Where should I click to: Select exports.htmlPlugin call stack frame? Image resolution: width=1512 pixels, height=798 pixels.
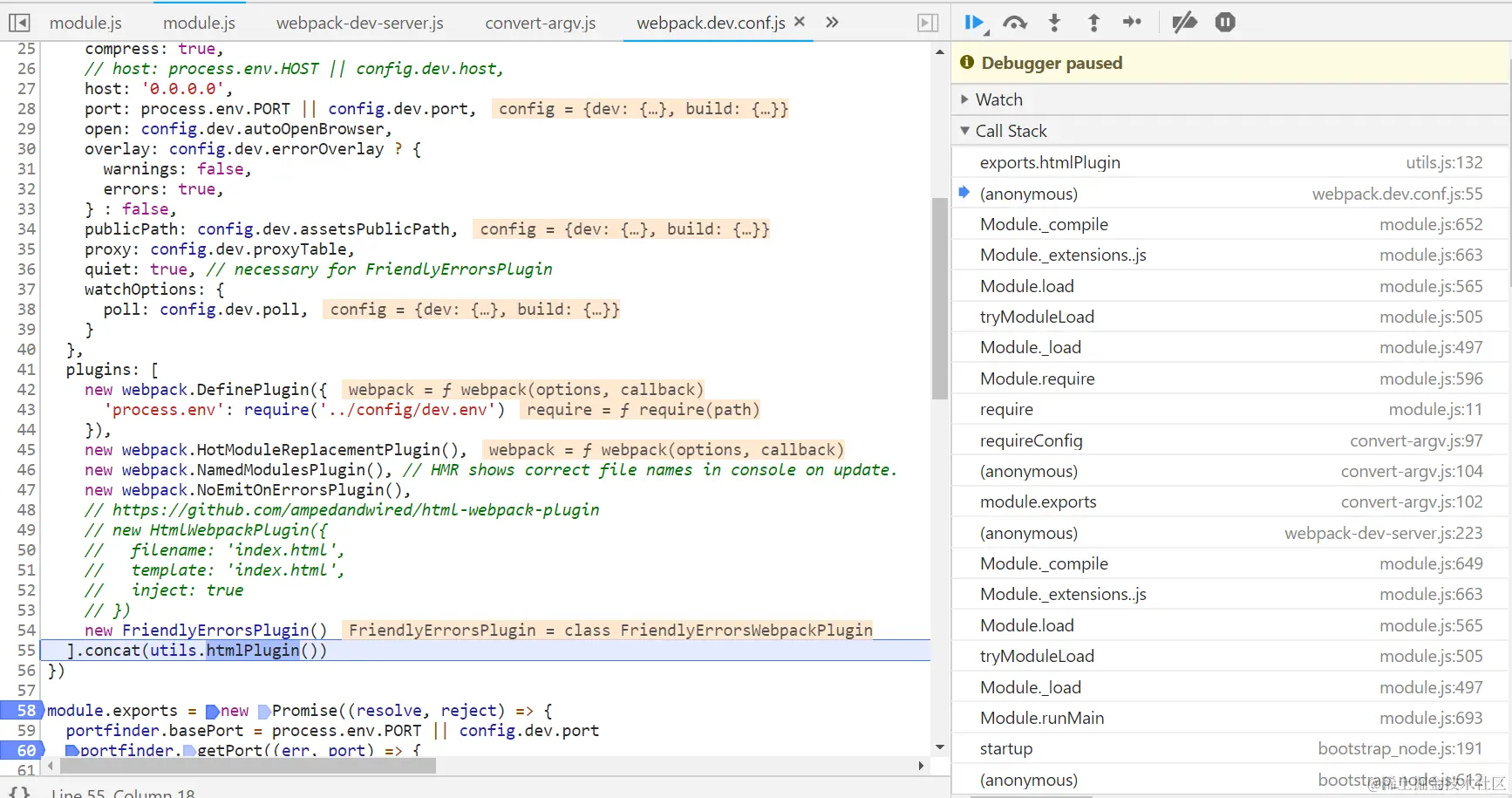click(1231, 162)
